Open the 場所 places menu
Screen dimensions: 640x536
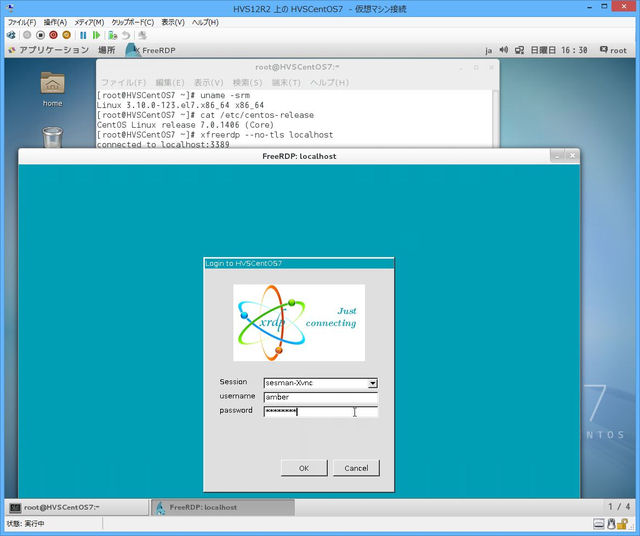106,49
